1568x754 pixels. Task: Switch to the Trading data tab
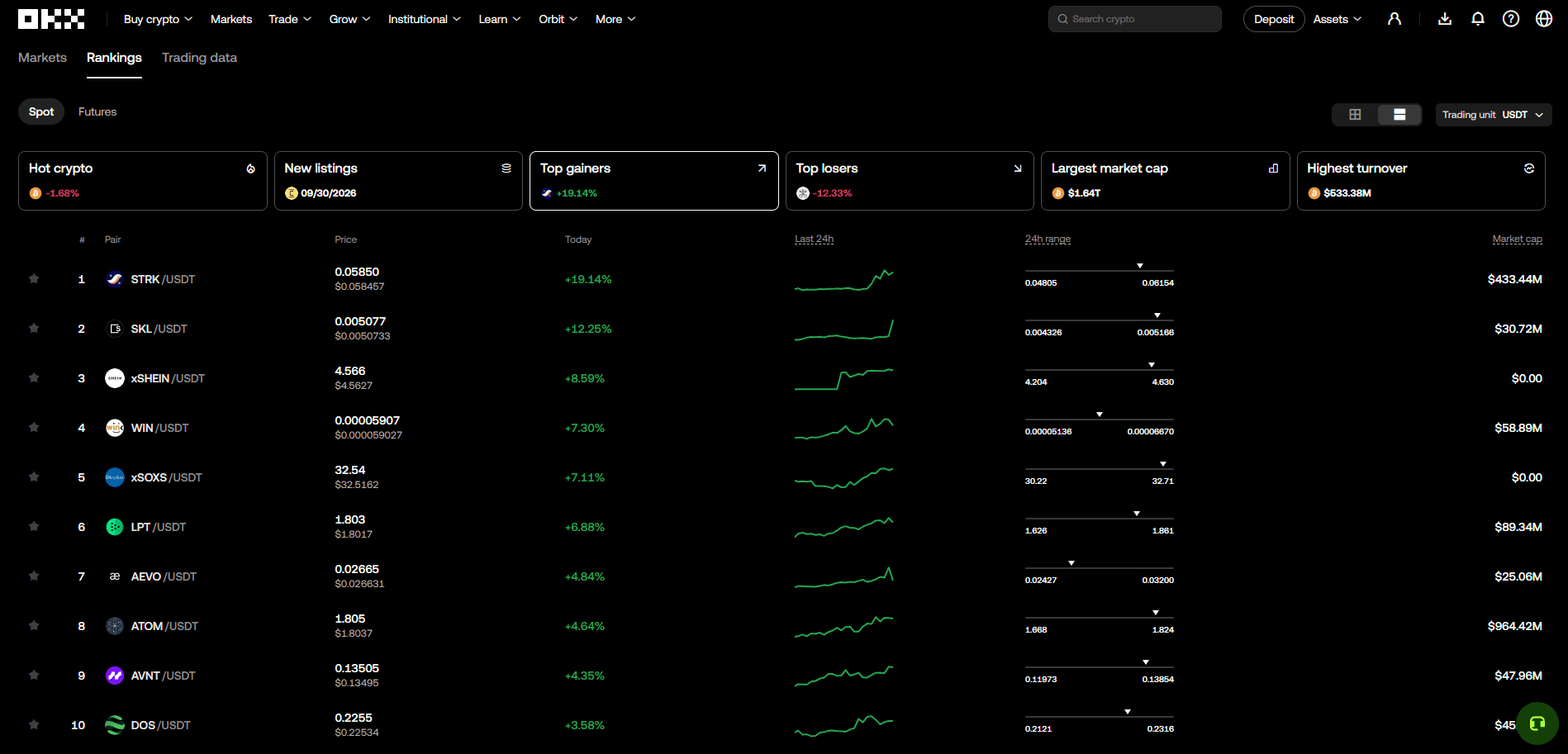pyautogui.click(x=199, y=58)
